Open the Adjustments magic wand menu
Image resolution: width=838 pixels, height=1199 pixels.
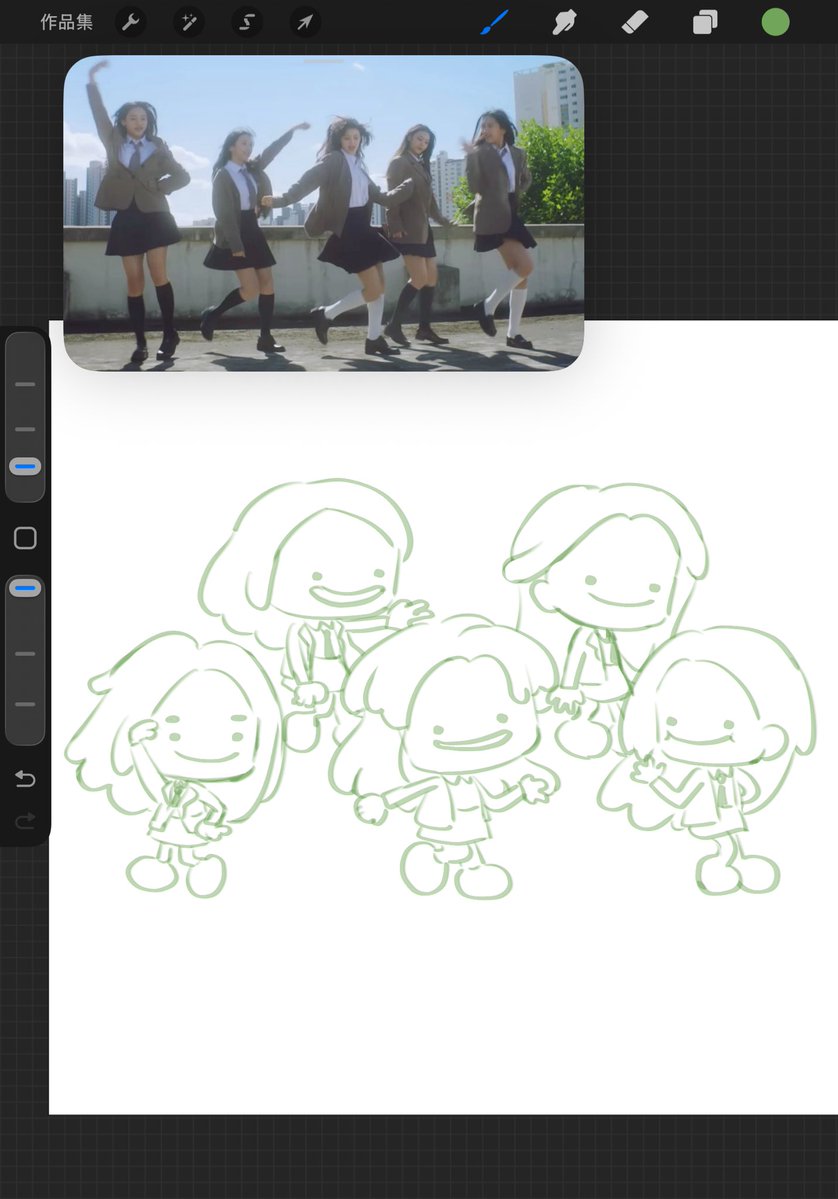[189, 22]
